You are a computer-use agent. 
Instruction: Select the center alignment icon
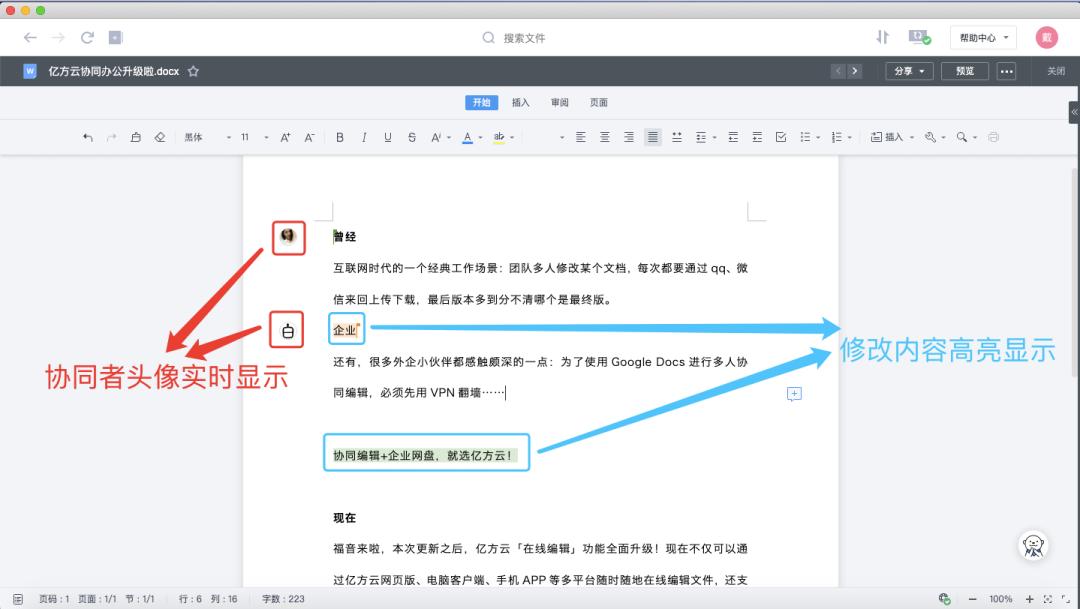(604, 137)
